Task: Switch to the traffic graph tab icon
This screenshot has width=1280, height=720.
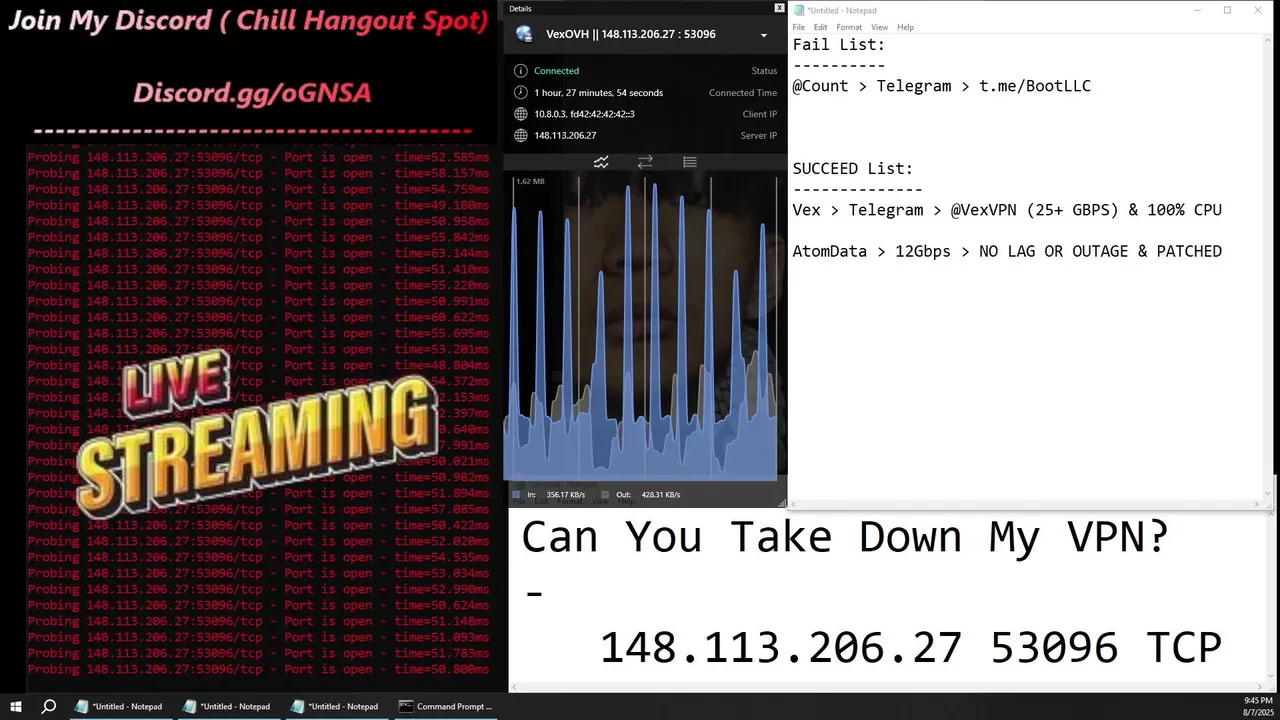Action: [601, 162]
